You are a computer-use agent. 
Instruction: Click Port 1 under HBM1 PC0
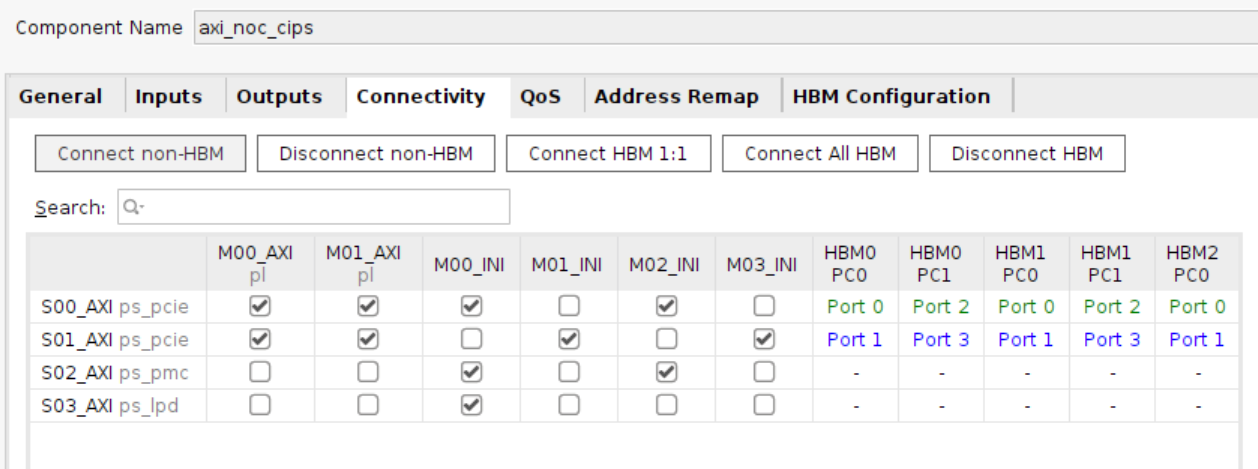point(1025,340)
